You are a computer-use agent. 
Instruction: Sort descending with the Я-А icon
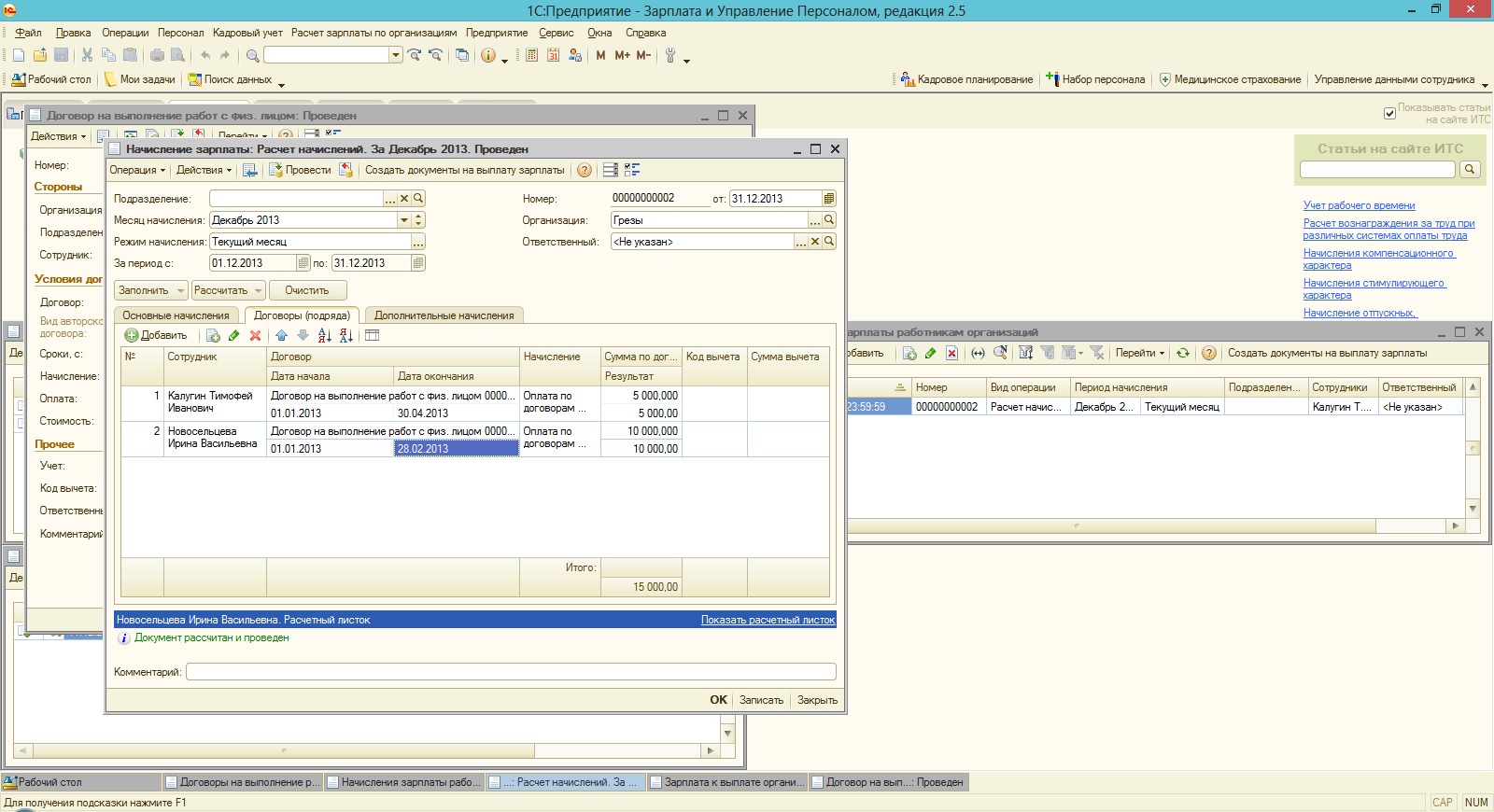click(x=345, y=335)
